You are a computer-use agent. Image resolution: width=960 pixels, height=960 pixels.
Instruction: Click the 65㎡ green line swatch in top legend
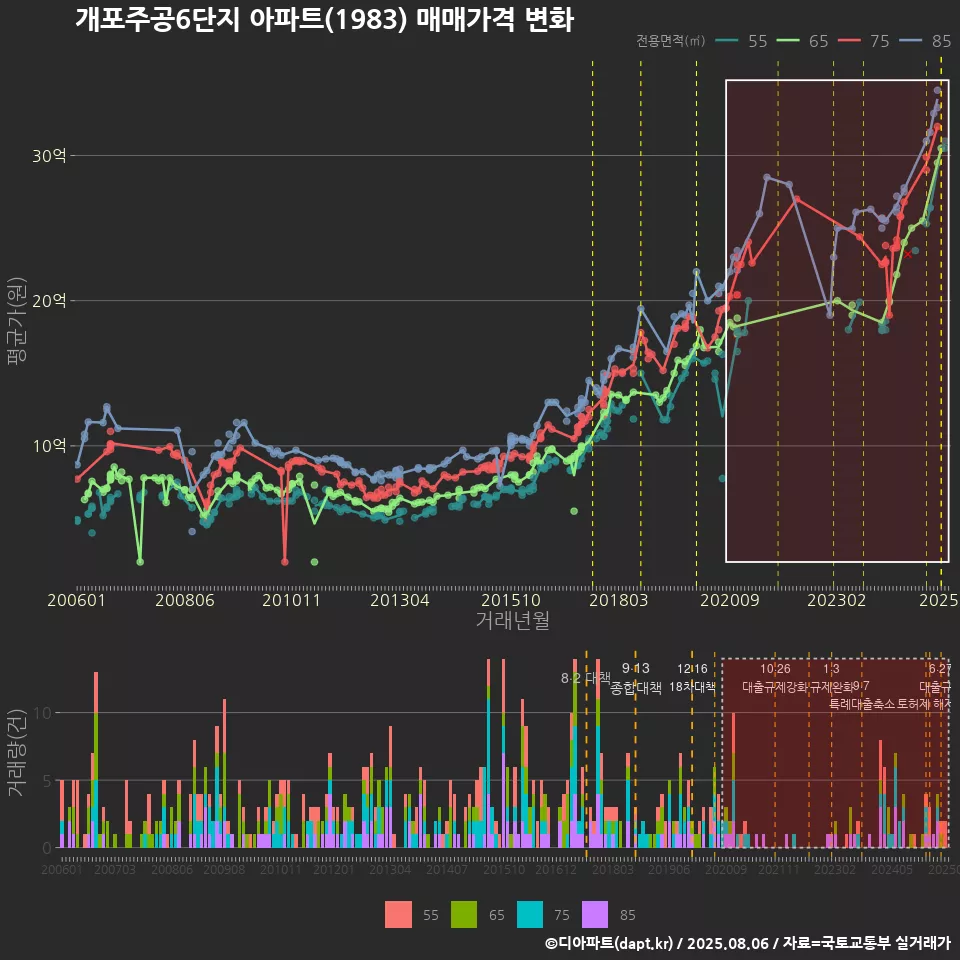tap(788, 41)
